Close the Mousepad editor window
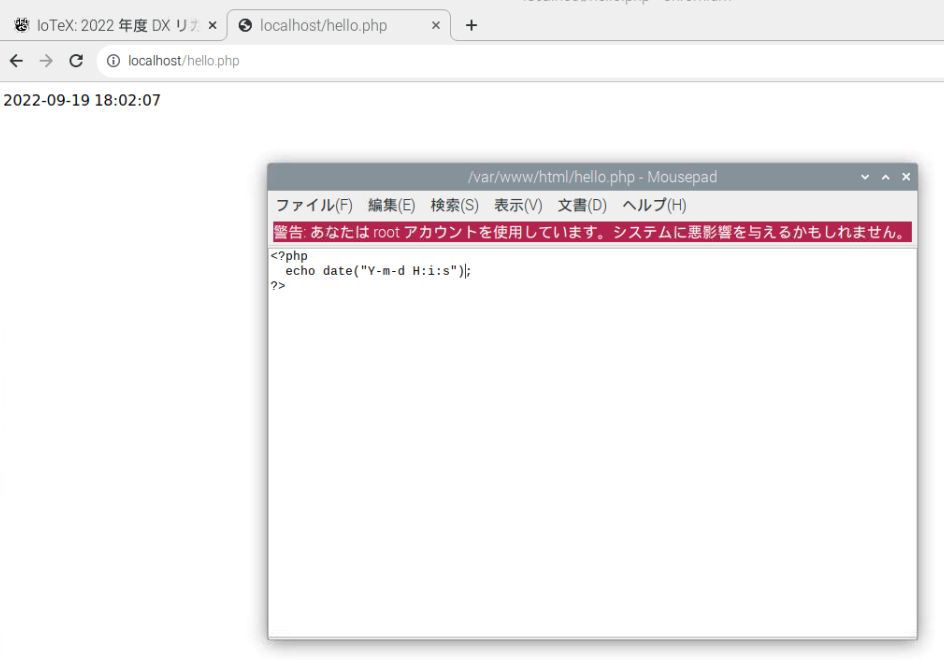Viewport: 944px width, 664px height. [x=906, y=177]
